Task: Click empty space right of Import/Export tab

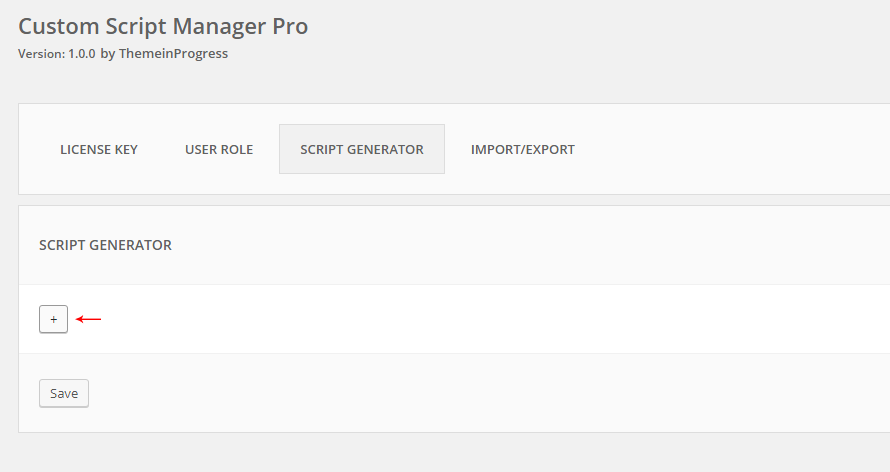Action: coord(730,149)
